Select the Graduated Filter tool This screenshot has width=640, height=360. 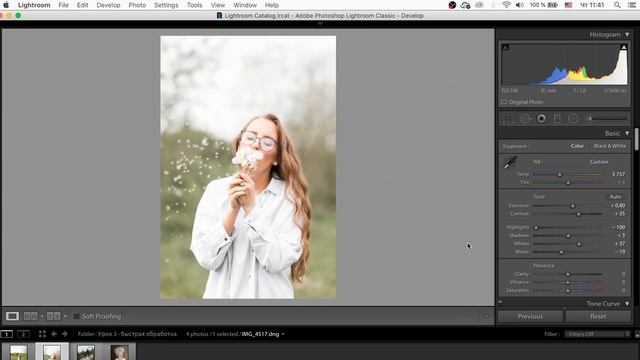557,119
